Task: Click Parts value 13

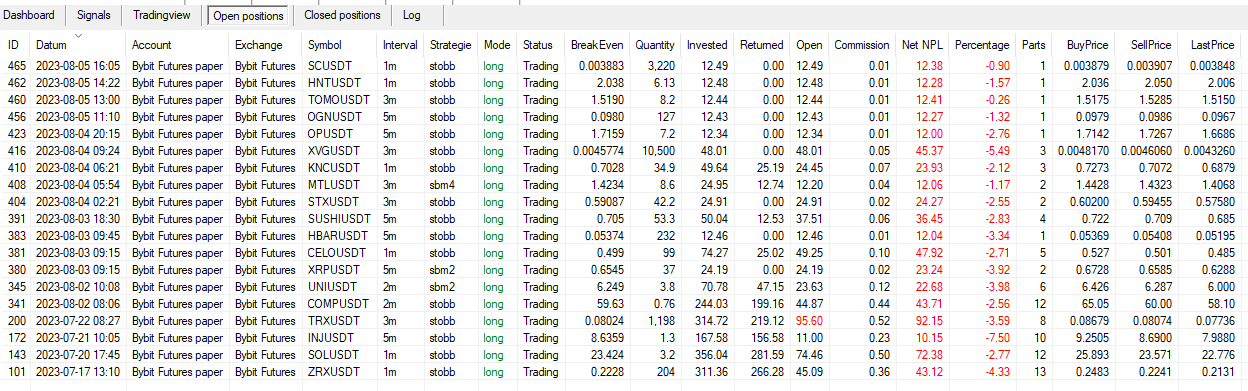Action: [1039, 371]
